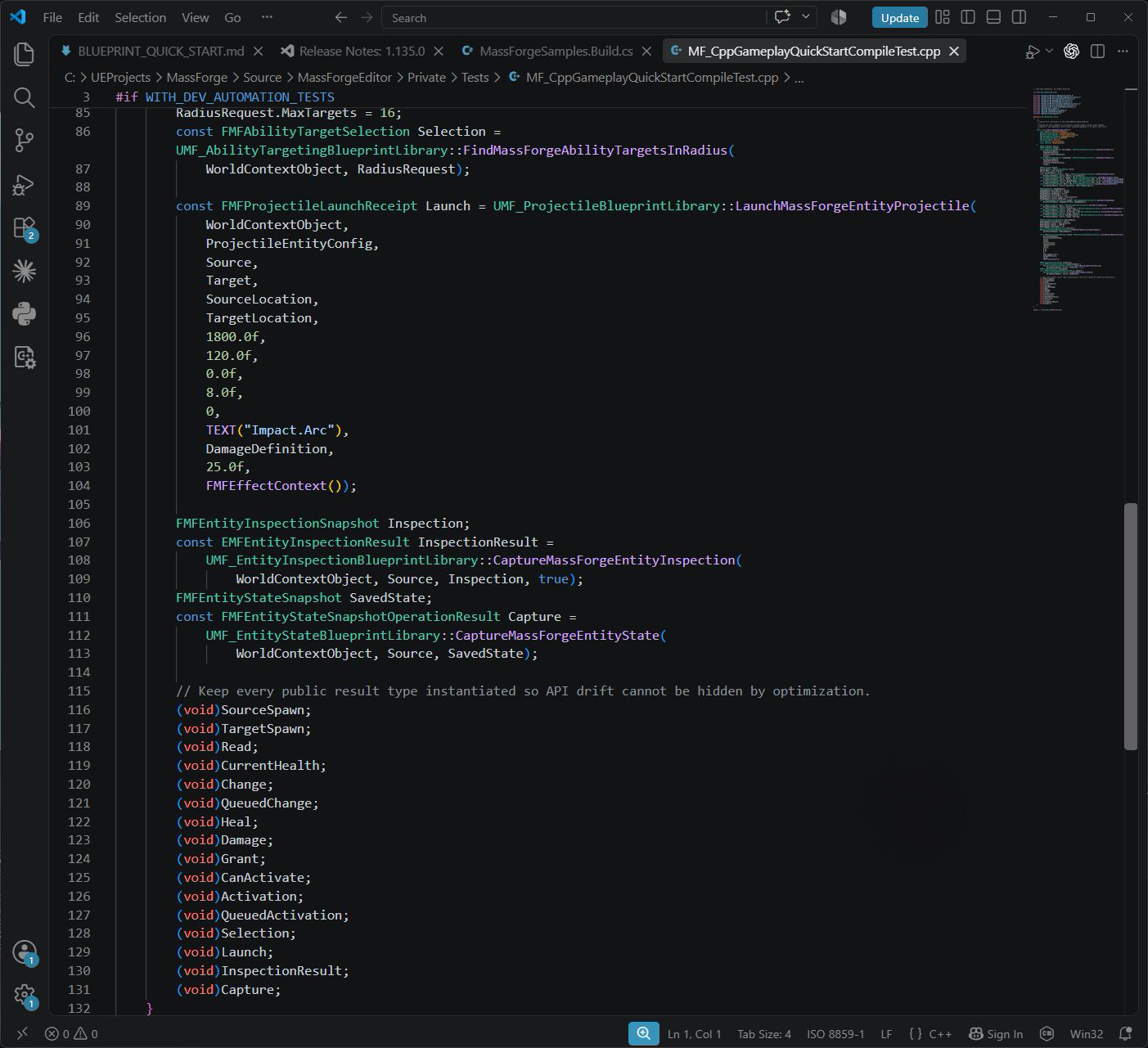Image resolution: width=1148 pixels, height=1048 pixels.
Task: Click the Tests breadcrumb segment
Action: 475,78
